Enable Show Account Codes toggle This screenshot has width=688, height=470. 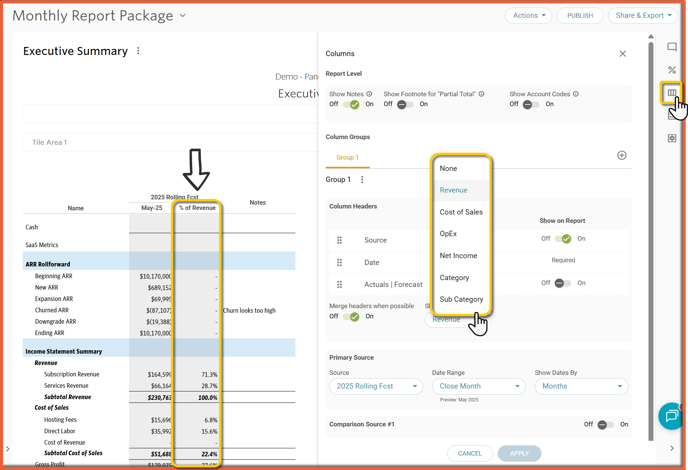(530, 104)
